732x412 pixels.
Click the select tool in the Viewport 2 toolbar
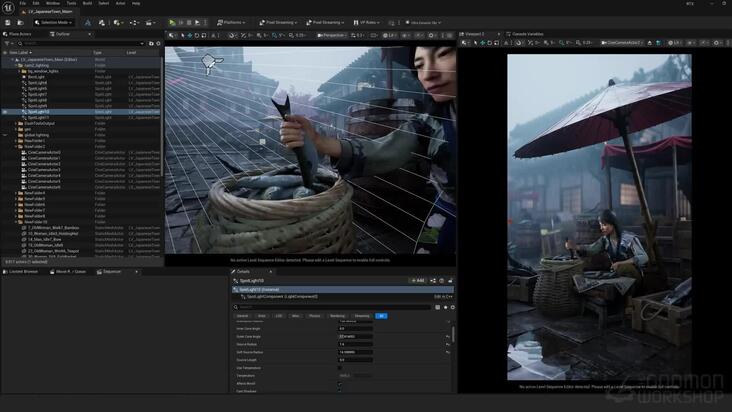tap(475, 43)
